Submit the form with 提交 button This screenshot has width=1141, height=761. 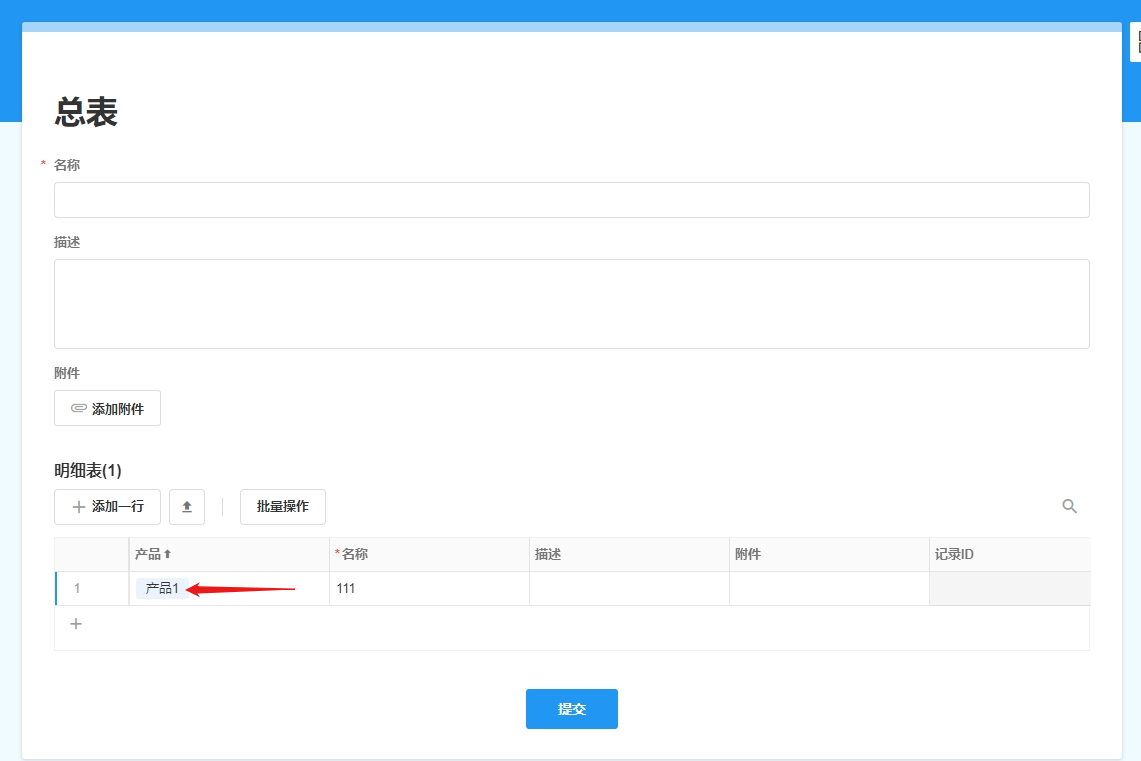572,709
